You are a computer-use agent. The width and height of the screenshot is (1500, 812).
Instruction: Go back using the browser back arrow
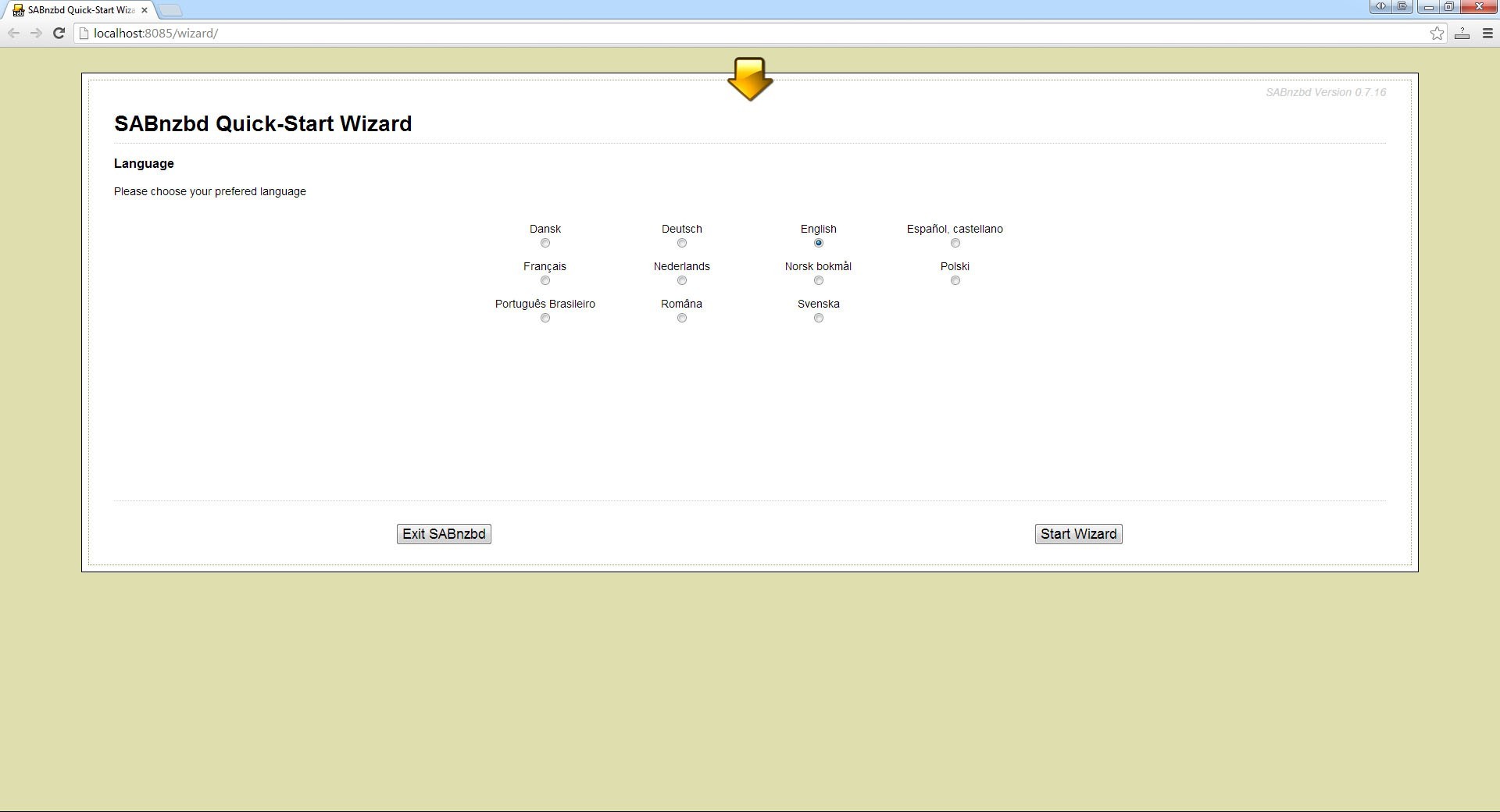point(14,33)
